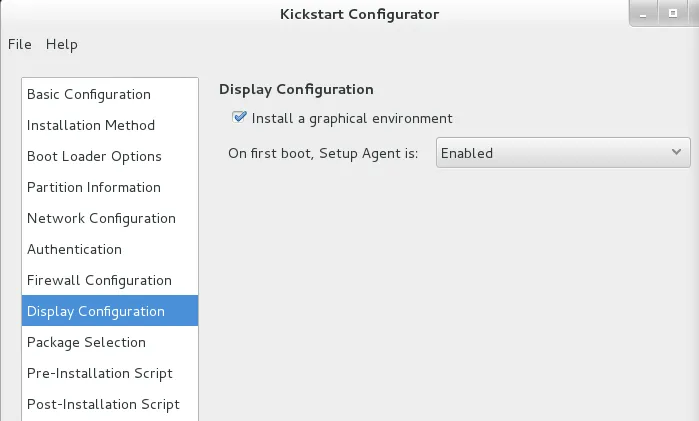Switch to Network Configuration section
Image resolution: width=699 pixels, height=421 pixels.
(x=101, y=218)
